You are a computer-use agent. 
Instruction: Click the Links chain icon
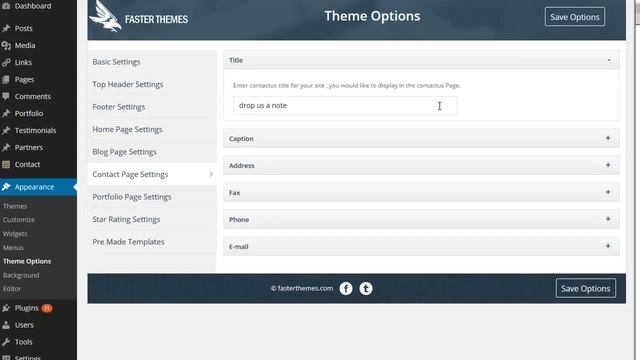coord(6,62)
